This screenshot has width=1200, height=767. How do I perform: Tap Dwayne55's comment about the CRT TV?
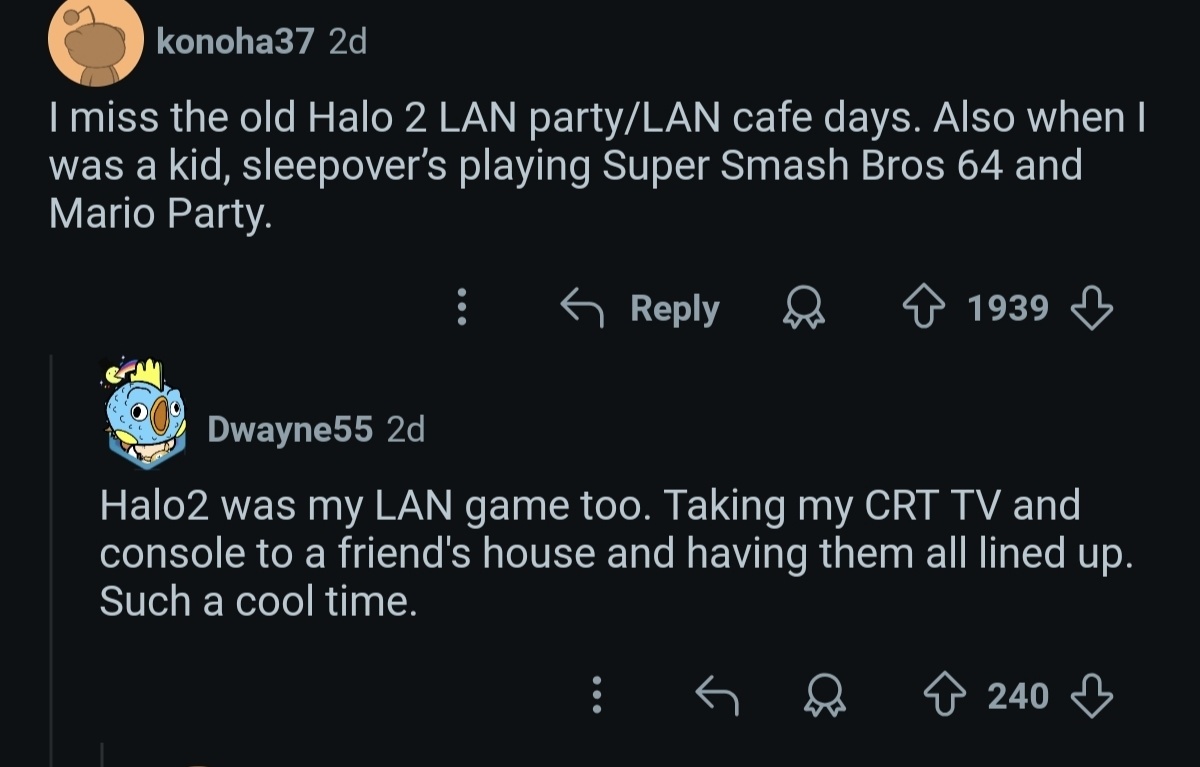coord(610,553)
